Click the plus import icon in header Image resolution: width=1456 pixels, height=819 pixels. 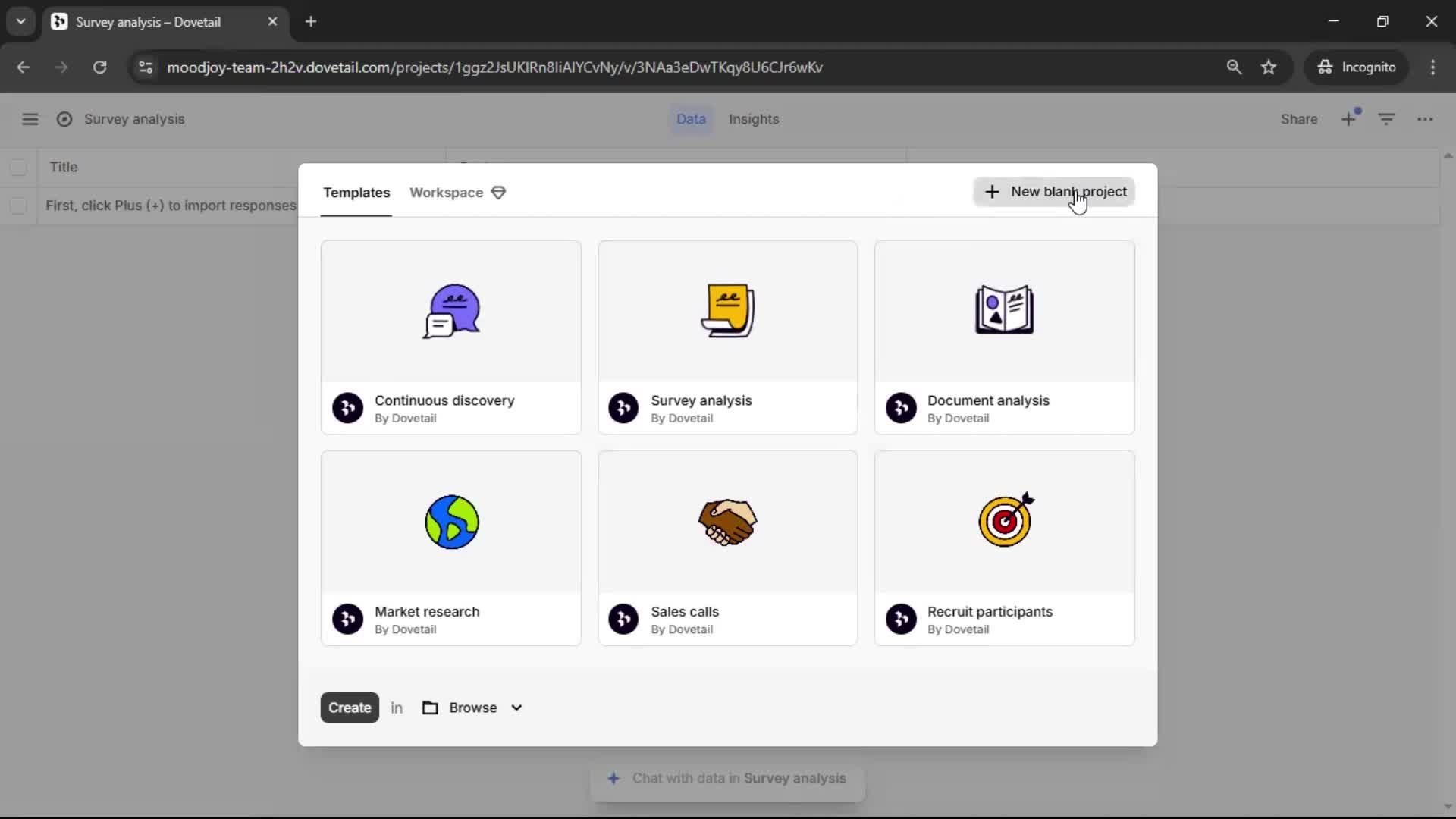[1348, 119]
